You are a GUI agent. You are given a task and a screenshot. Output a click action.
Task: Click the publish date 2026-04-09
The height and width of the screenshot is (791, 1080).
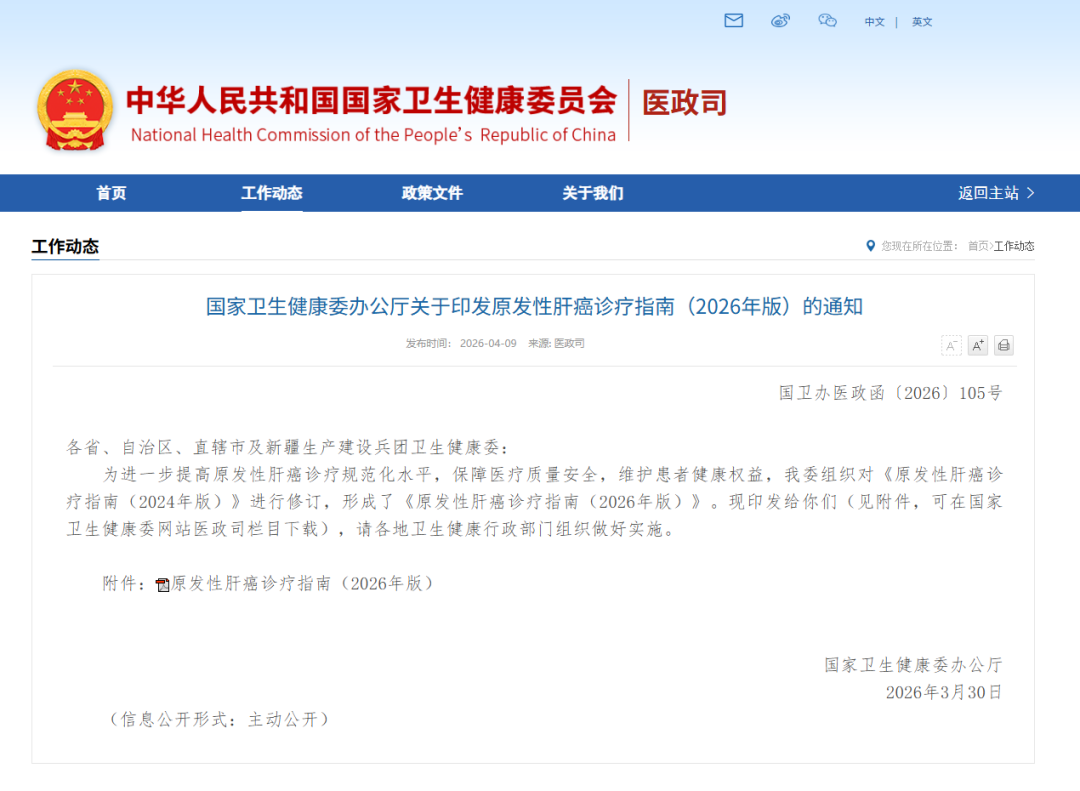(488, 343)
